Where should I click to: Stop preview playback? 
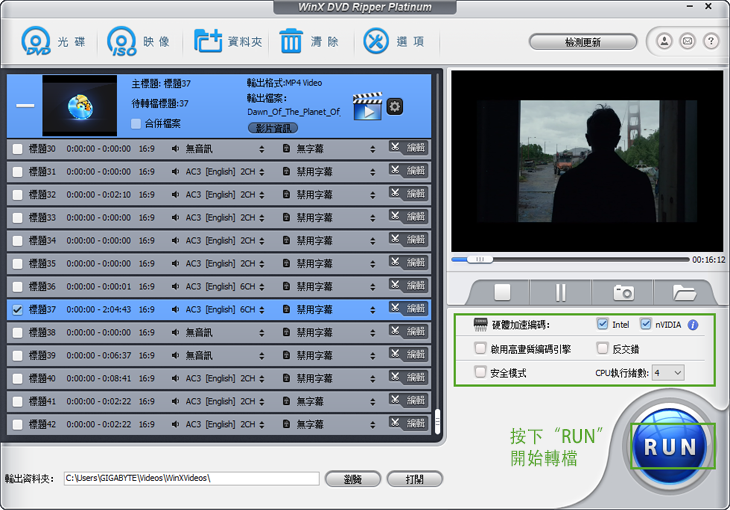(x=503, y=292)
